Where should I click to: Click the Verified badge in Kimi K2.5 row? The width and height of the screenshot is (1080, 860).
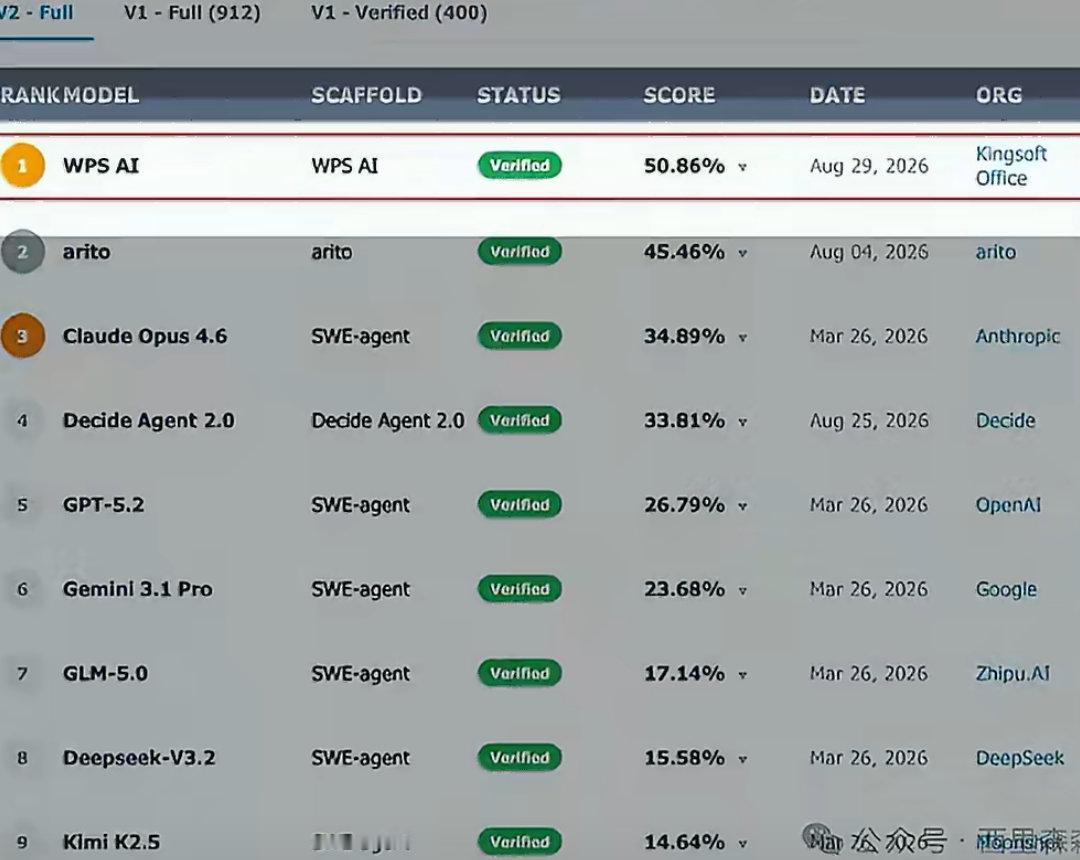pyautogui.click(x=520, y=841)
